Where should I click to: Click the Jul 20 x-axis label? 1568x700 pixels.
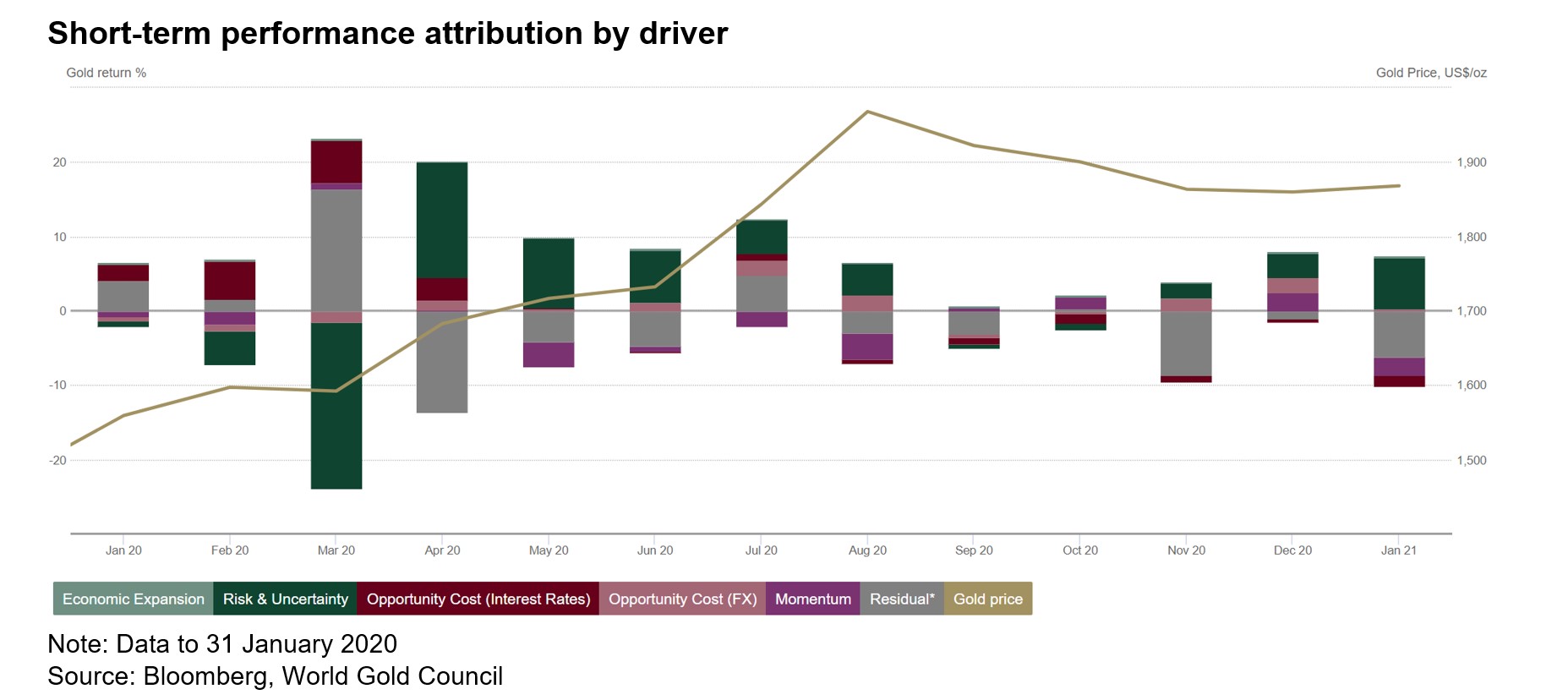(x=761, y=550)
